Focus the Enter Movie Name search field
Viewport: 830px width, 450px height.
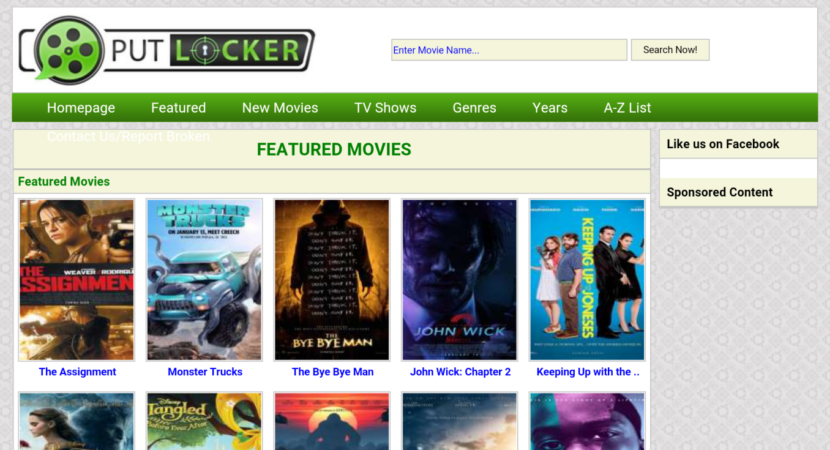coord(509,50)
